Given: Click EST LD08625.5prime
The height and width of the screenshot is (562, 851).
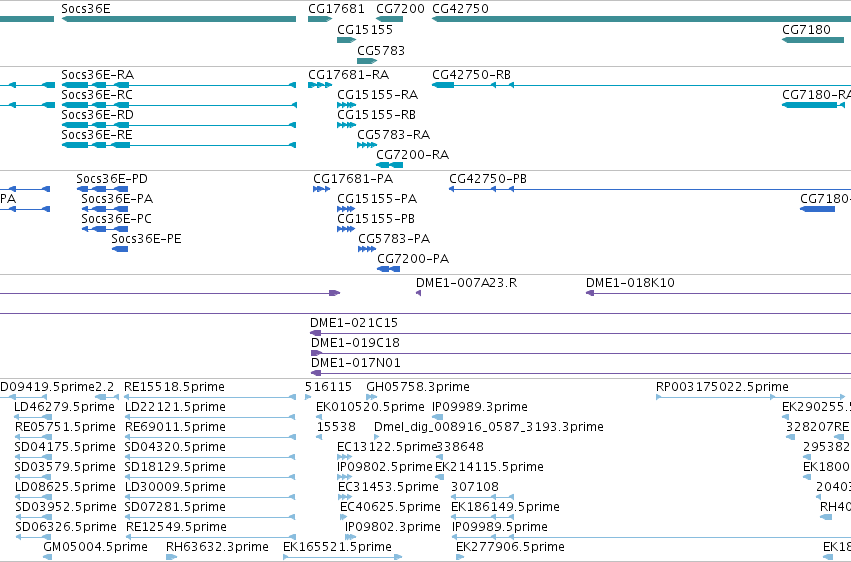Looking at the screenshot, I should pos(66,488).
